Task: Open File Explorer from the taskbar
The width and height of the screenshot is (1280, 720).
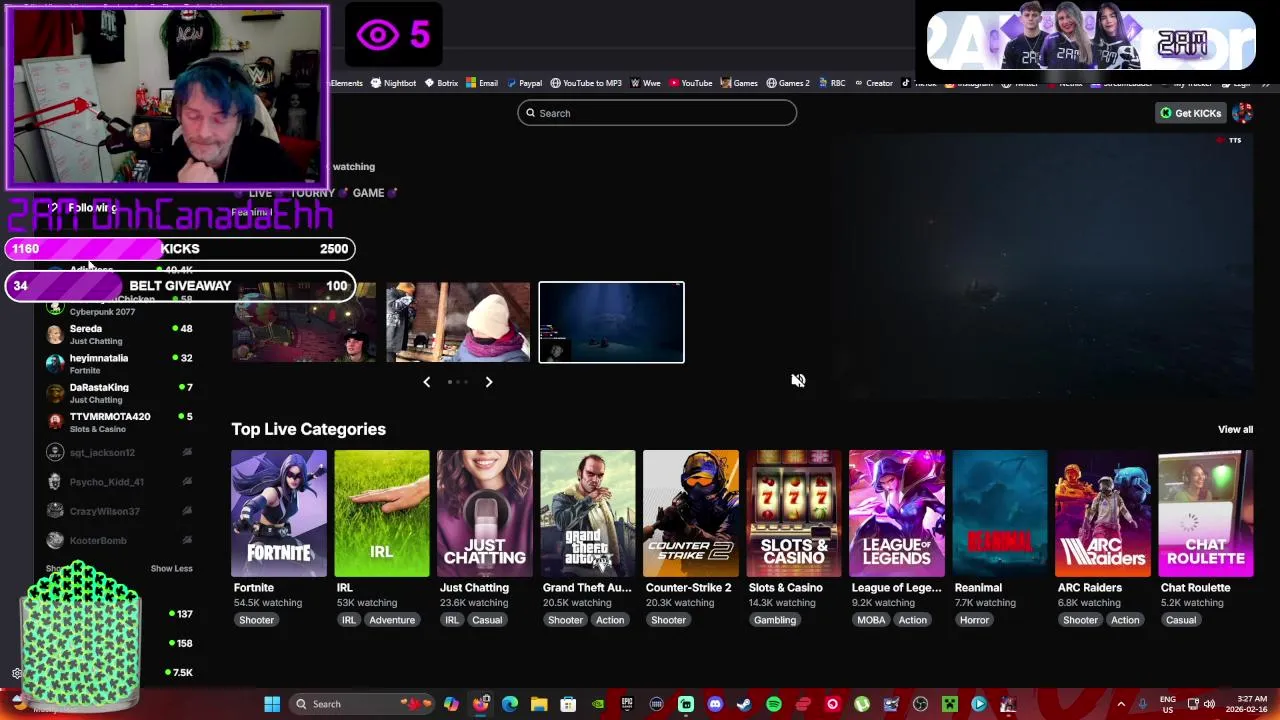Action: coord(539,704)
